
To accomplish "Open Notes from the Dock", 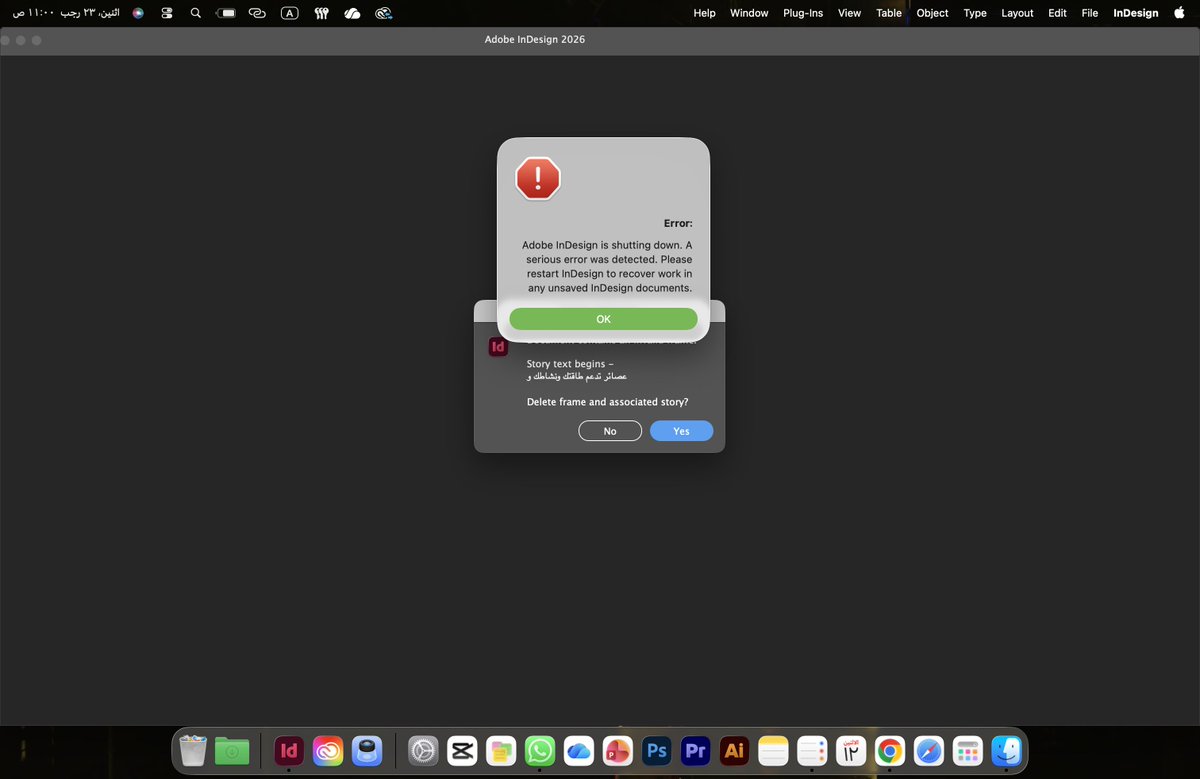I will pos(773,750).
